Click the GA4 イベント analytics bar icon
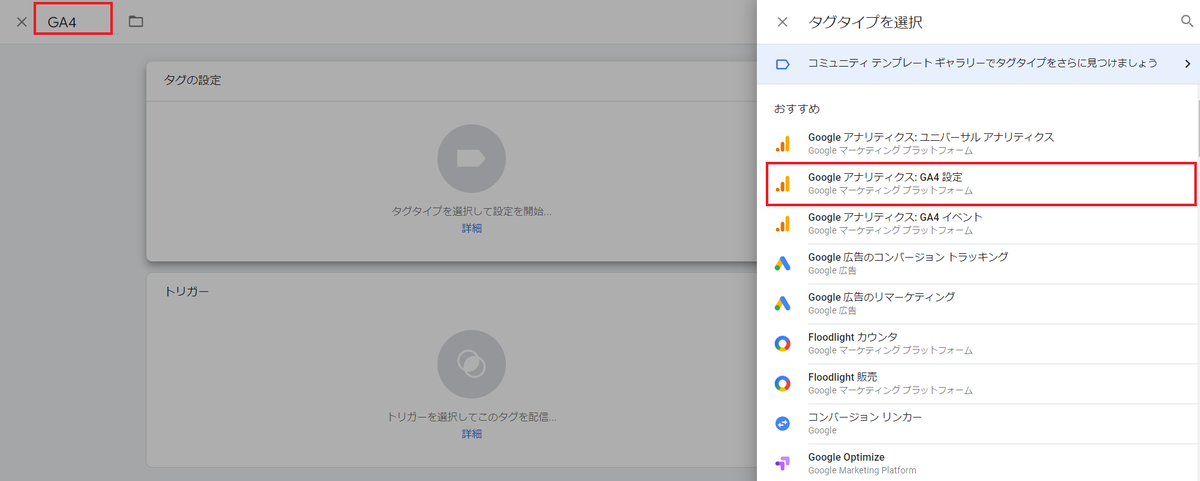The width and height of the screenshot is (1200, 481). 783,223
